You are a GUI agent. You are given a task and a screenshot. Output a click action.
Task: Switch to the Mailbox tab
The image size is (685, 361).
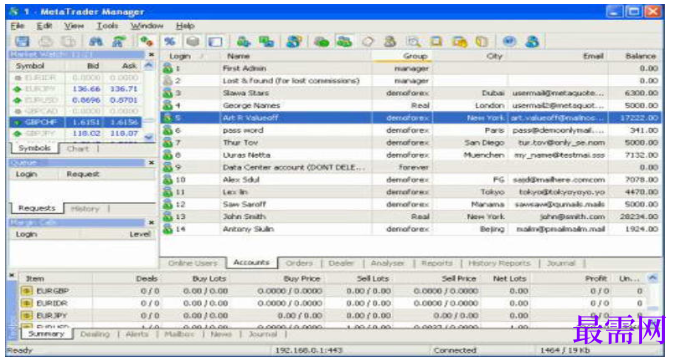point(179,334)
